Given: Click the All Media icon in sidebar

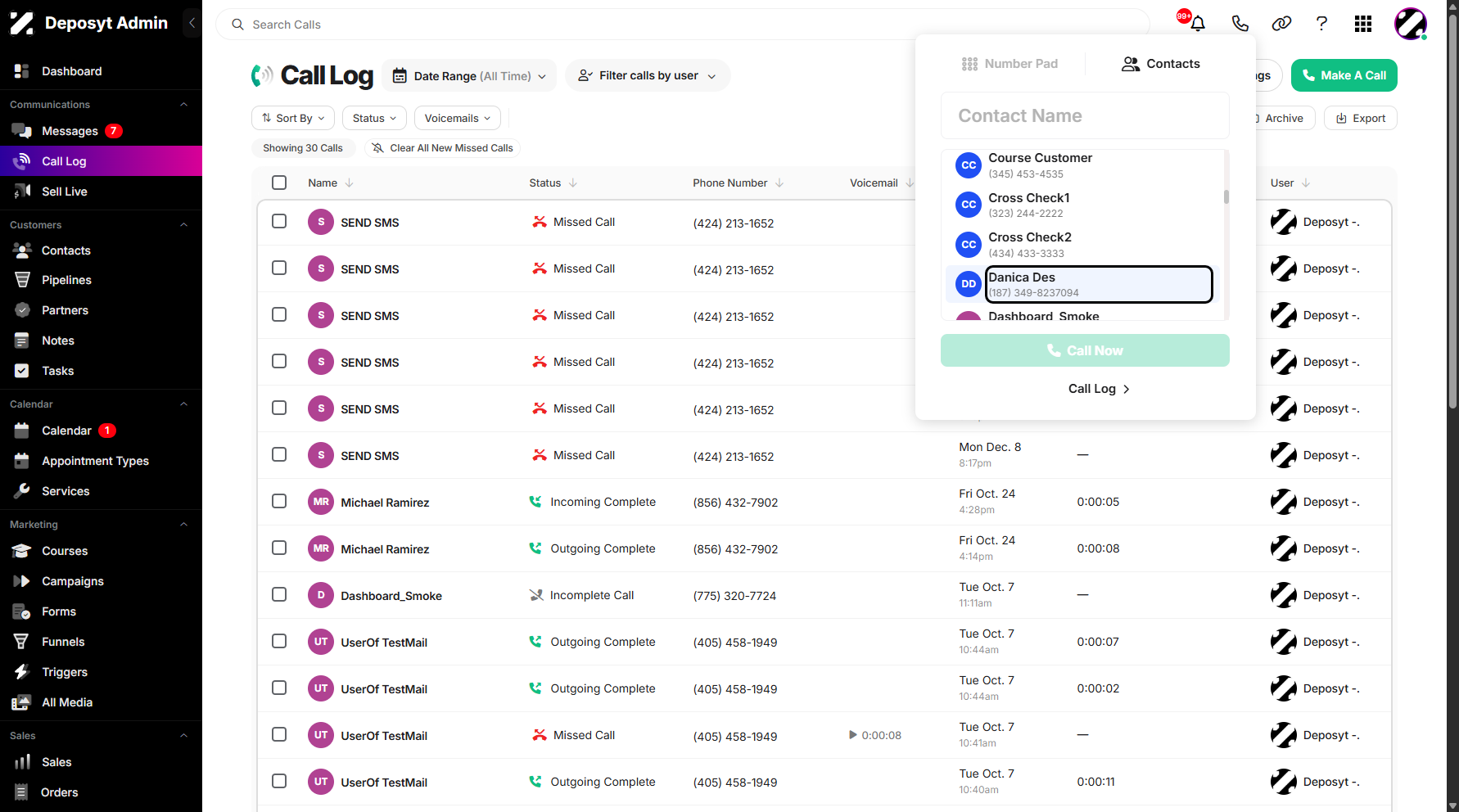Looking at the screenshot, I should point(22,702).
